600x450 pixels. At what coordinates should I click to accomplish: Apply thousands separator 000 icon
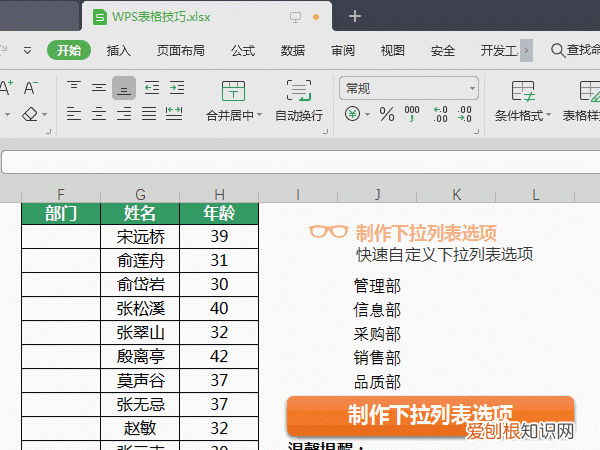(x=412, y=114)
